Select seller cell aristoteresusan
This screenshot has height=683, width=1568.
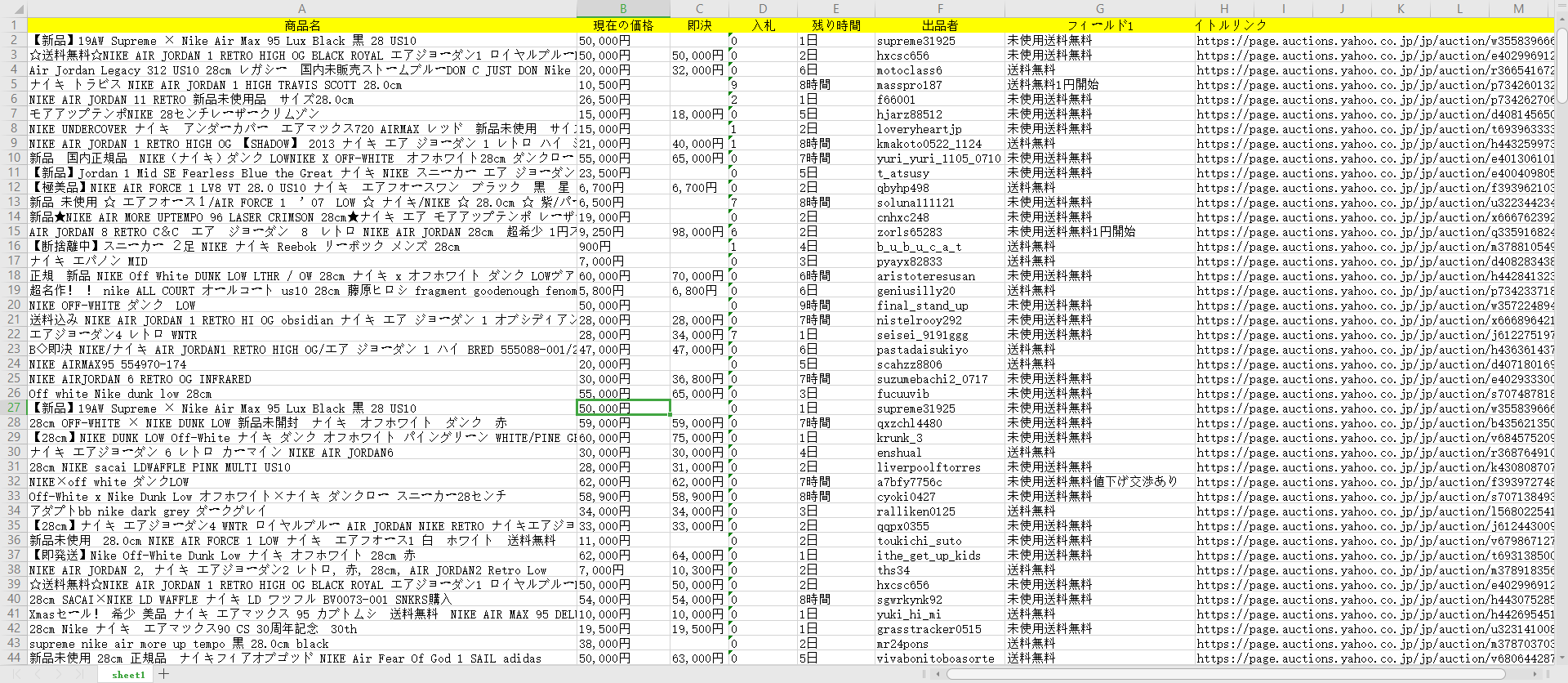point(939,276)
